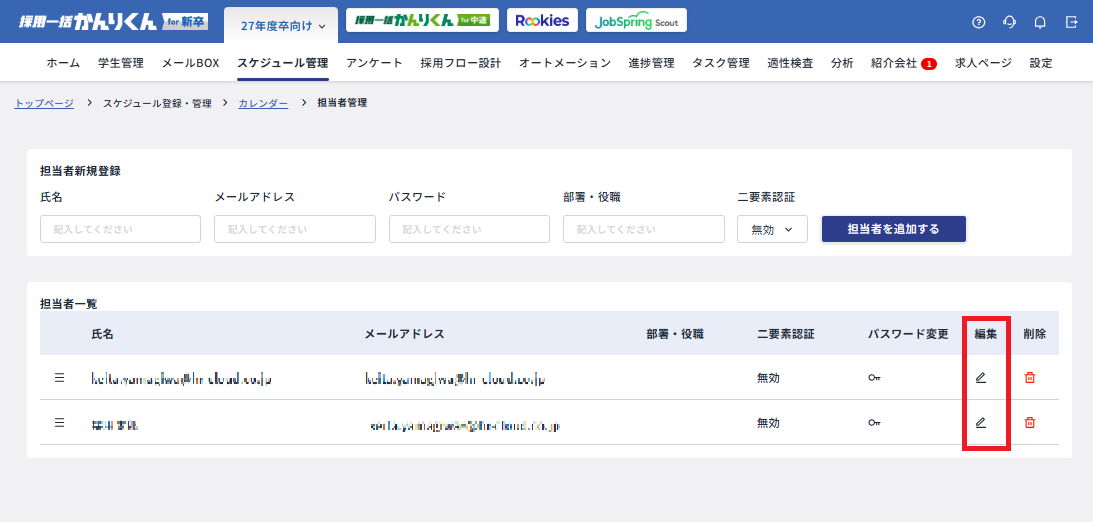Viewport: 1093px width, 522px height.
Task: Click the key icon in second staff row
Action: [874, 422]
